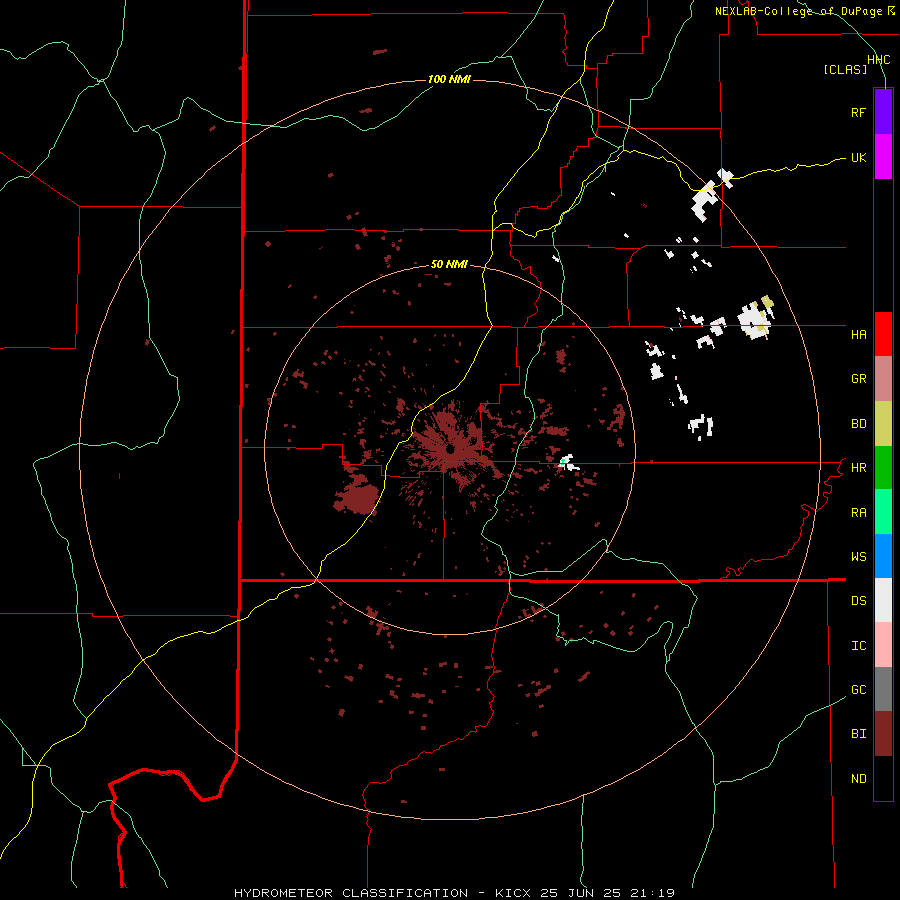900x900 pixels.
Task: Click the [CLAS] legend header
Action: [x=845, y=70]
